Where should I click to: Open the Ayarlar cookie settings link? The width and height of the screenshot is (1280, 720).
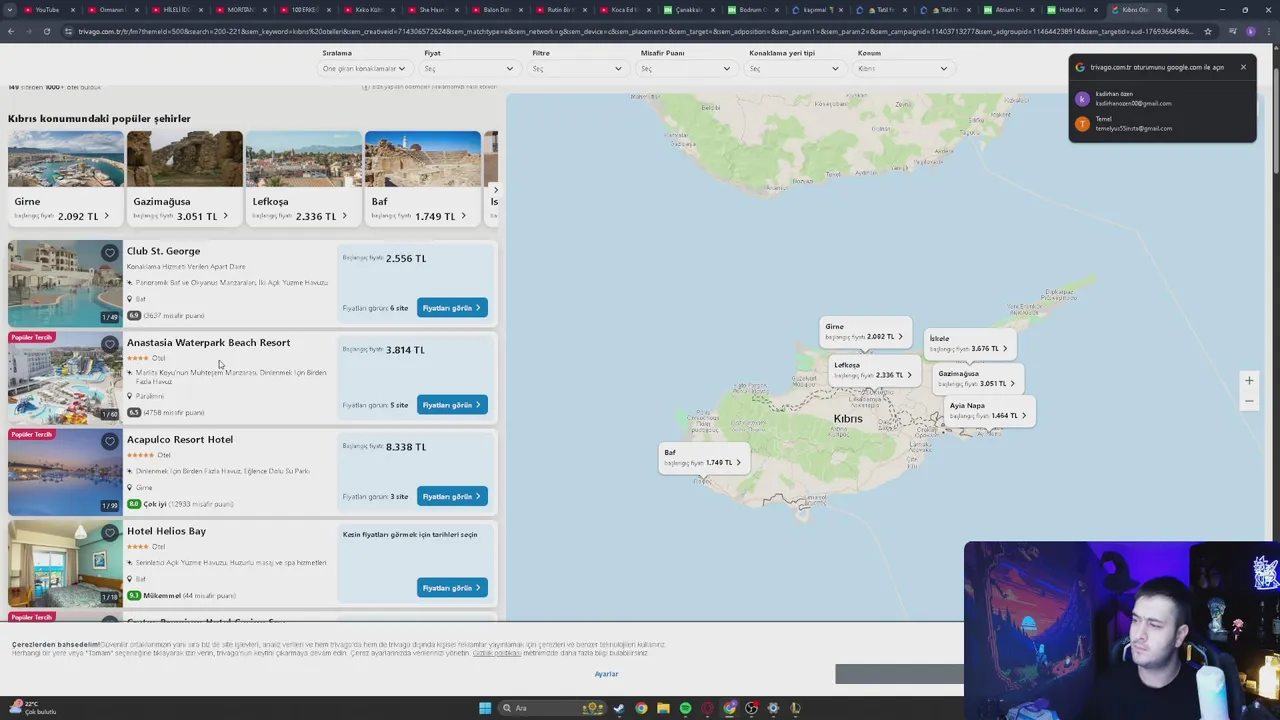(x=606, y=674)
